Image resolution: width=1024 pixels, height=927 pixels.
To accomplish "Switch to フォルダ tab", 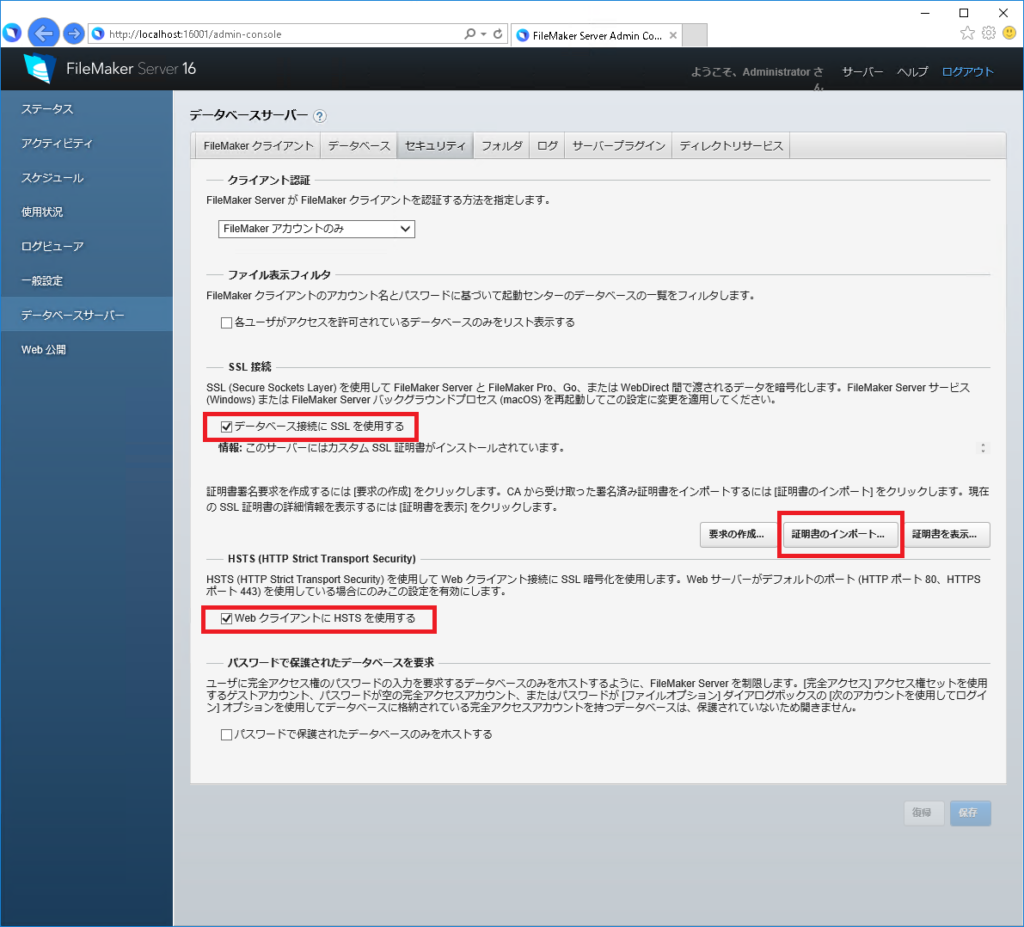I will [x=502, y=146].
